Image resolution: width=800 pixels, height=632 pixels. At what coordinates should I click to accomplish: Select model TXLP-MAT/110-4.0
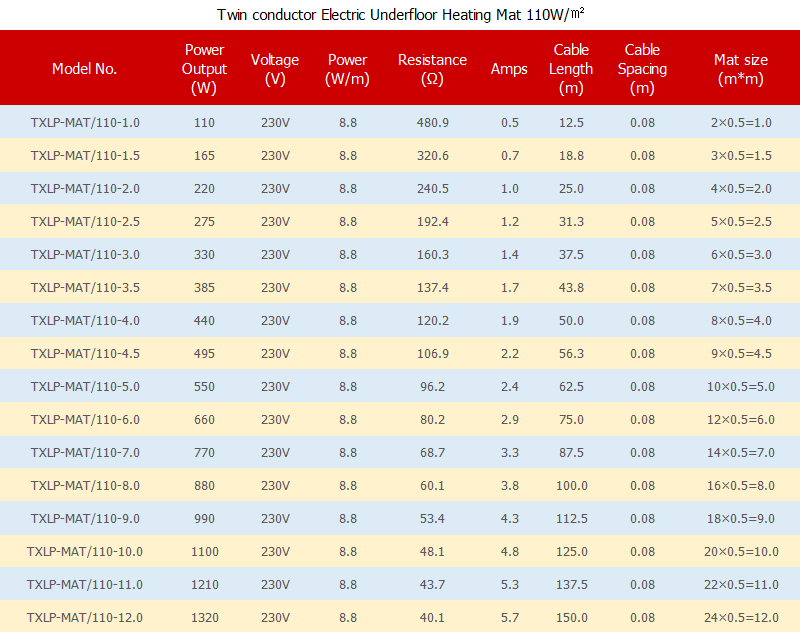click(x=85, y=320)
